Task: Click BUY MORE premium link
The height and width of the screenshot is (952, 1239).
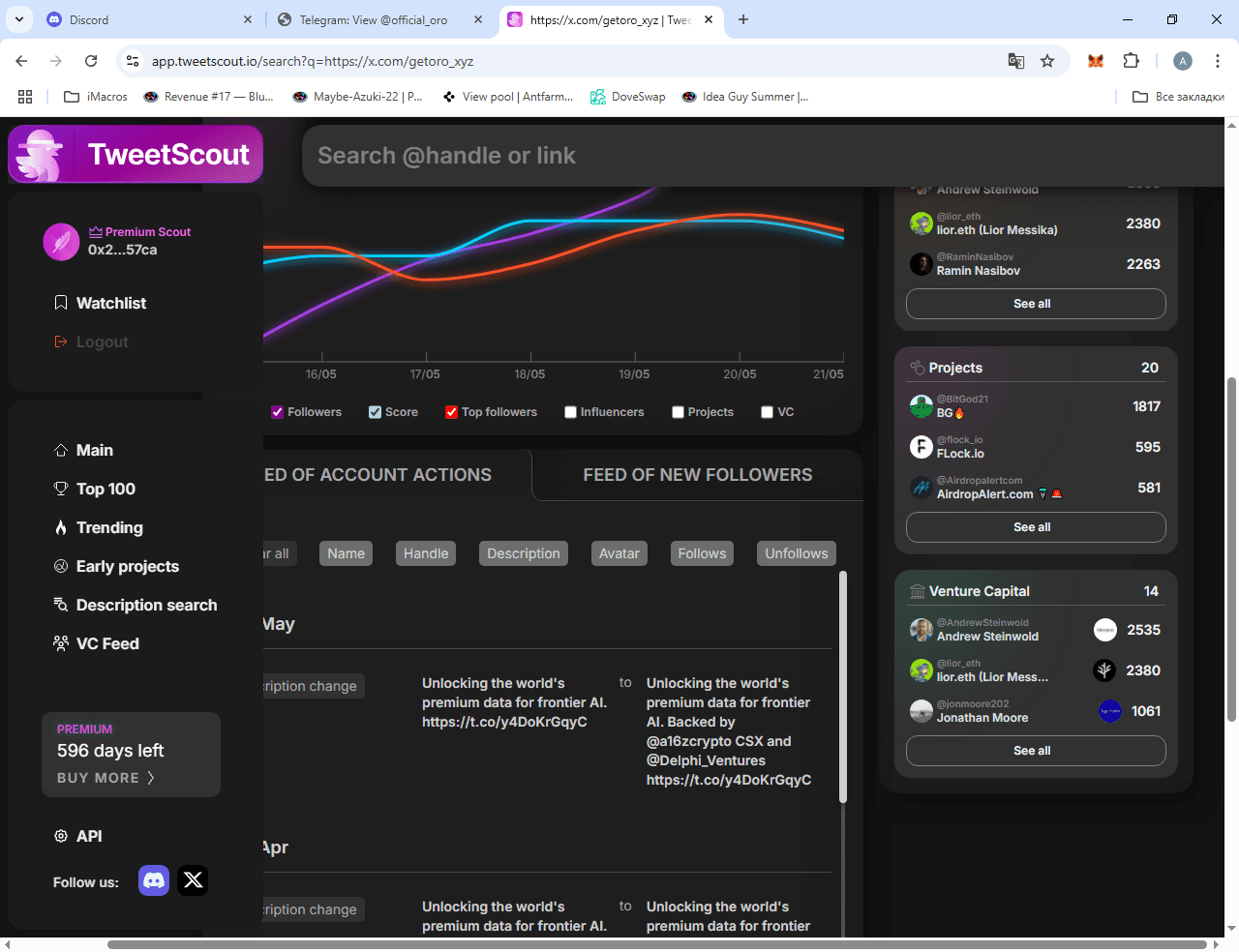Action: click(x=106, y=778)
